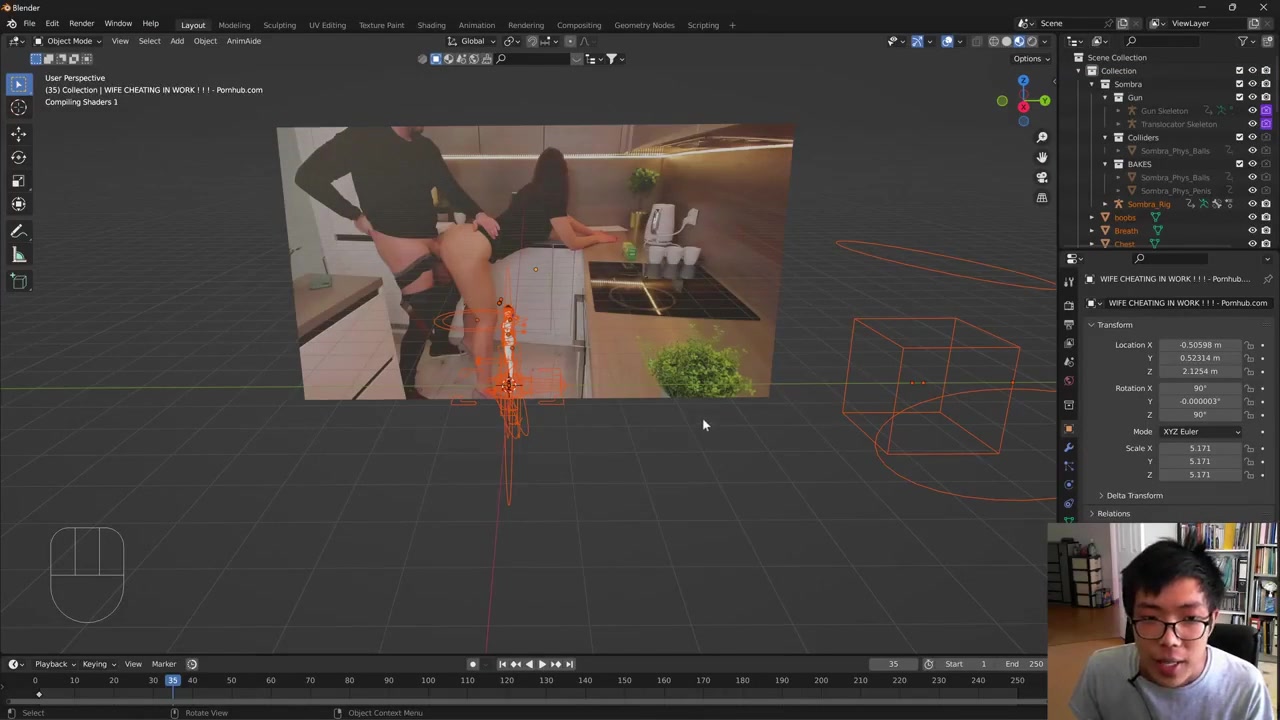Screen dimensions: 1280x720
Task: Click the pan view hand icon
Action: (1041, 157)
